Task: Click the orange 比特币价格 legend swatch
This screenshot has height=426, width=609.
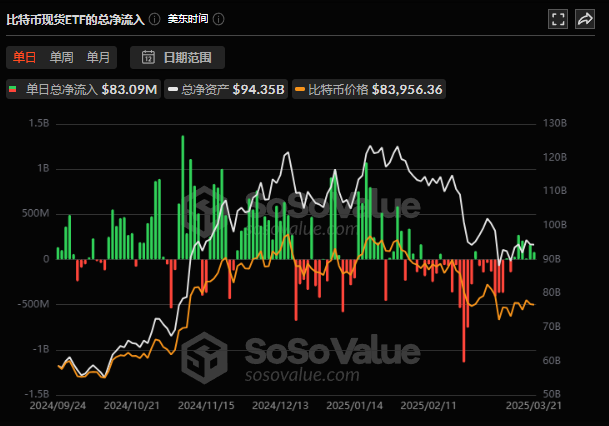Action: (x=300, y=89)
